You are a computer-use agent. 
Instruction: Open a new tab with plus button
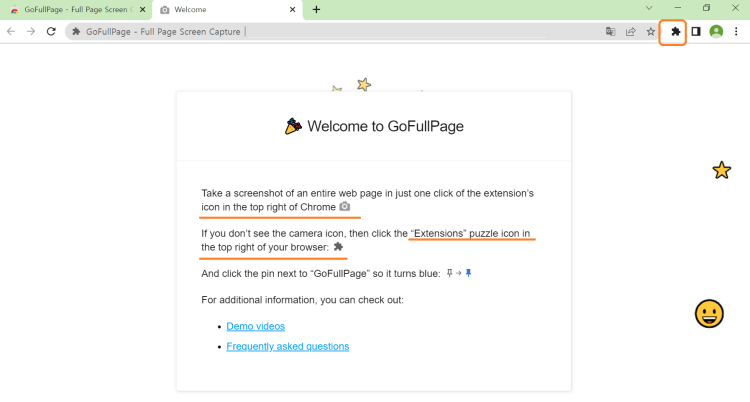pyautogui.click(x=316, y=10)
